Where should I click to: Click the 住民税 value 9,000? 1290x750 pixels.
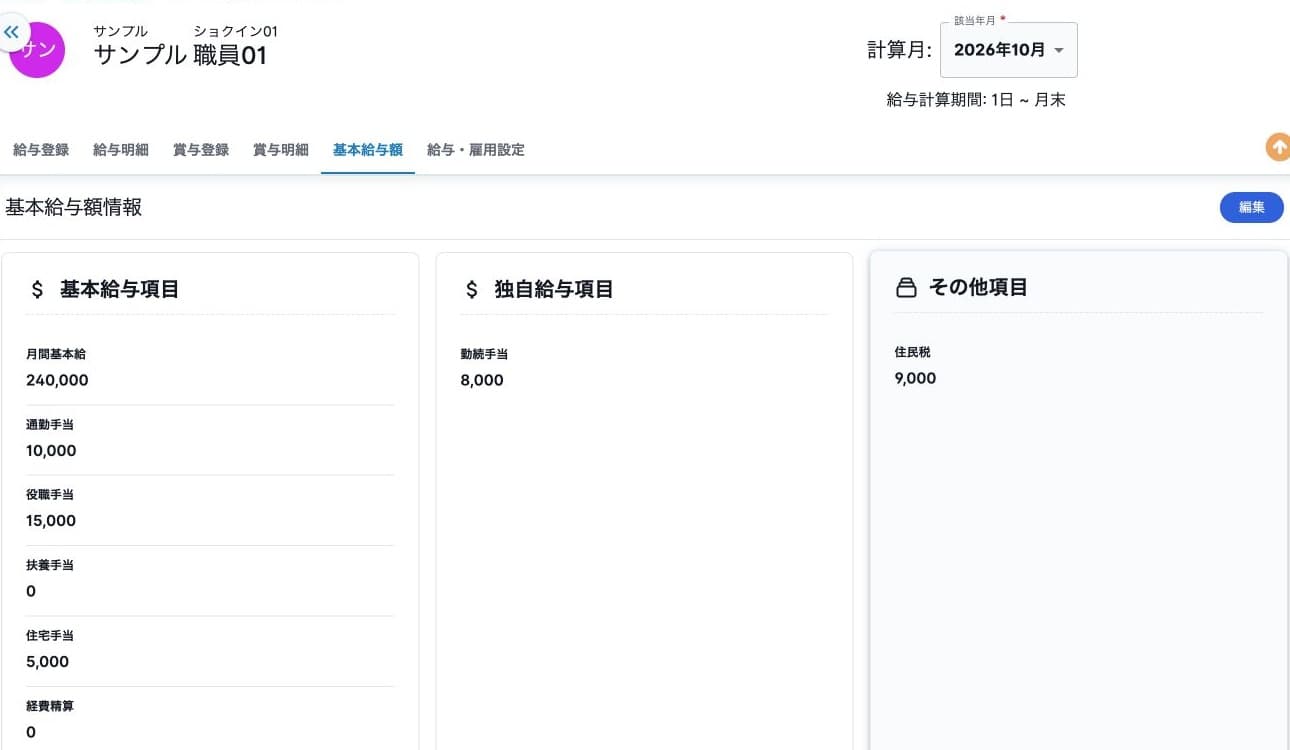pos(916,378)
